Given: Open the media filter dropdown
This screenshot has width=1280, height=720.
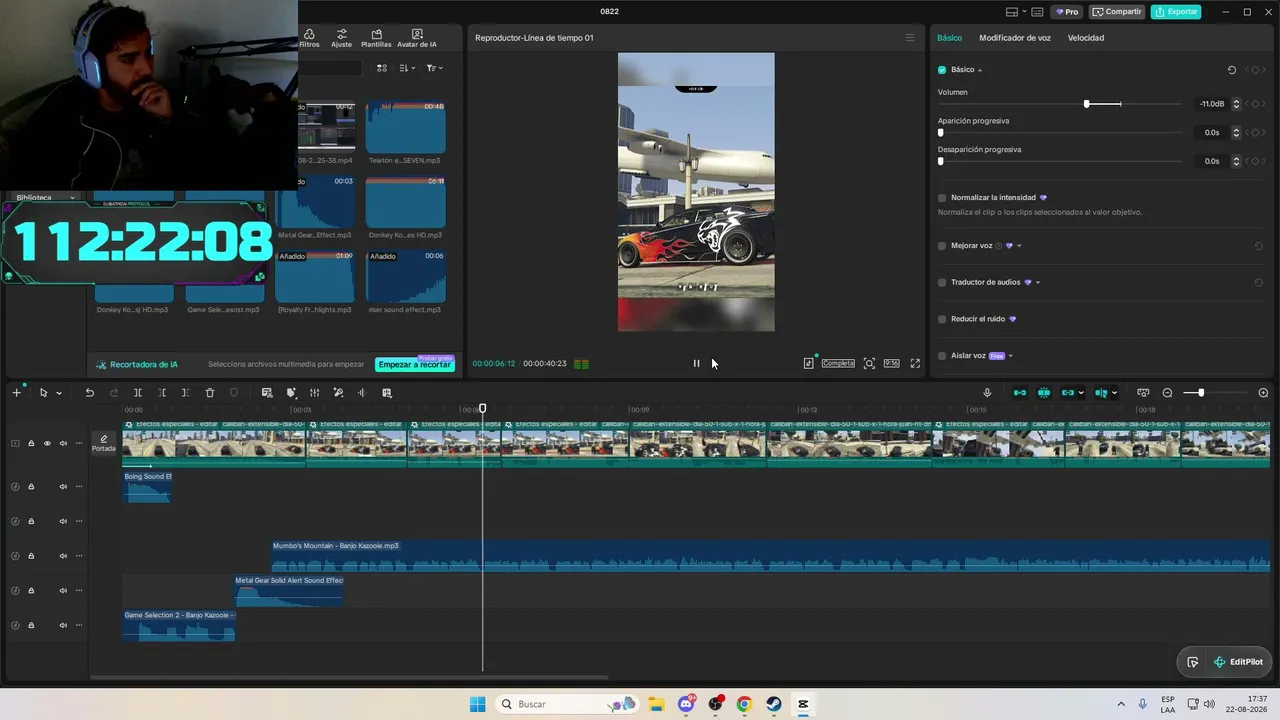Looking at the screenshot, I should point(434,68).
